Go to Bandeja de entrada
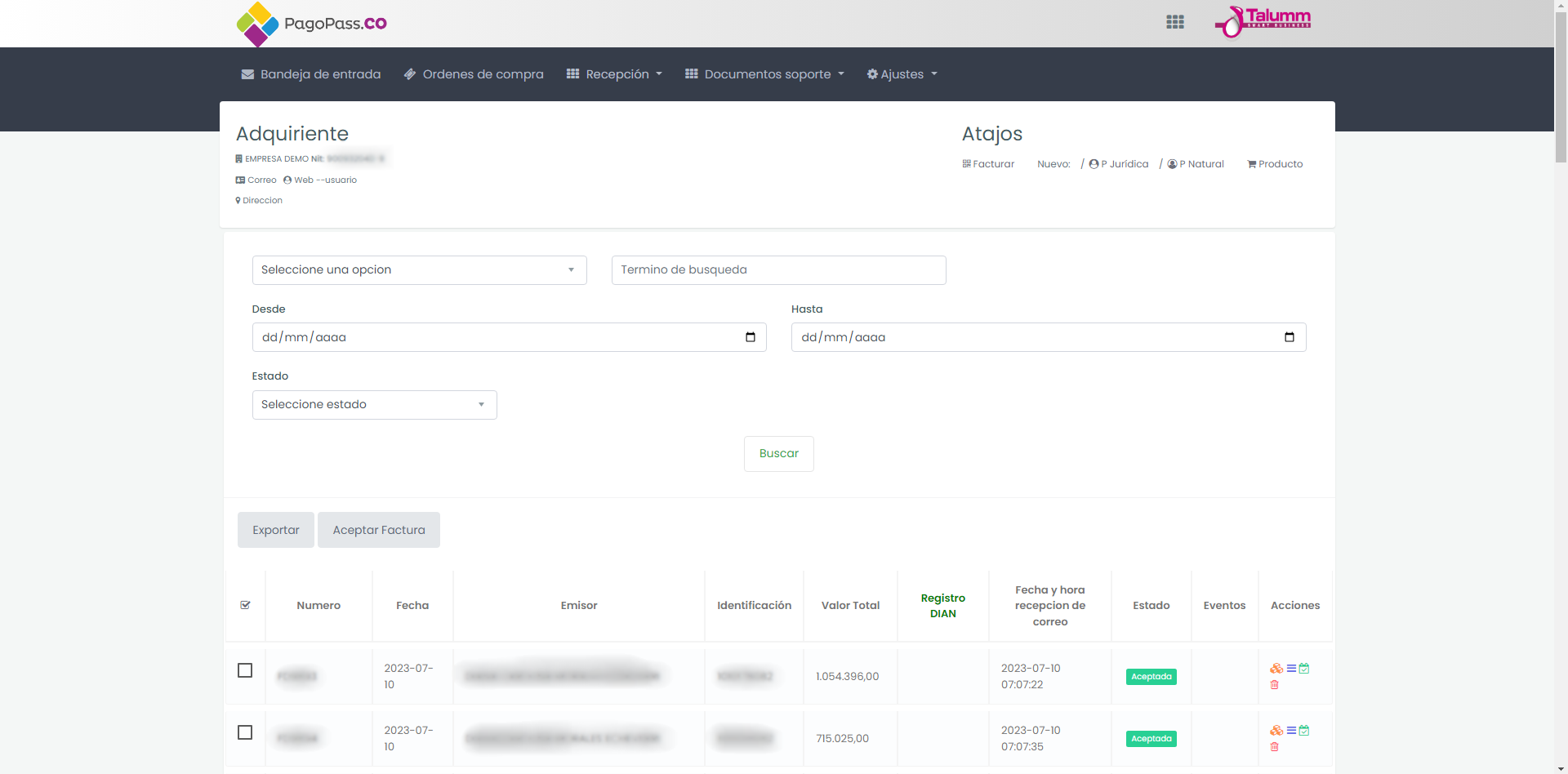This screenshot has height=774, width=1568. (x=311, y=74)
